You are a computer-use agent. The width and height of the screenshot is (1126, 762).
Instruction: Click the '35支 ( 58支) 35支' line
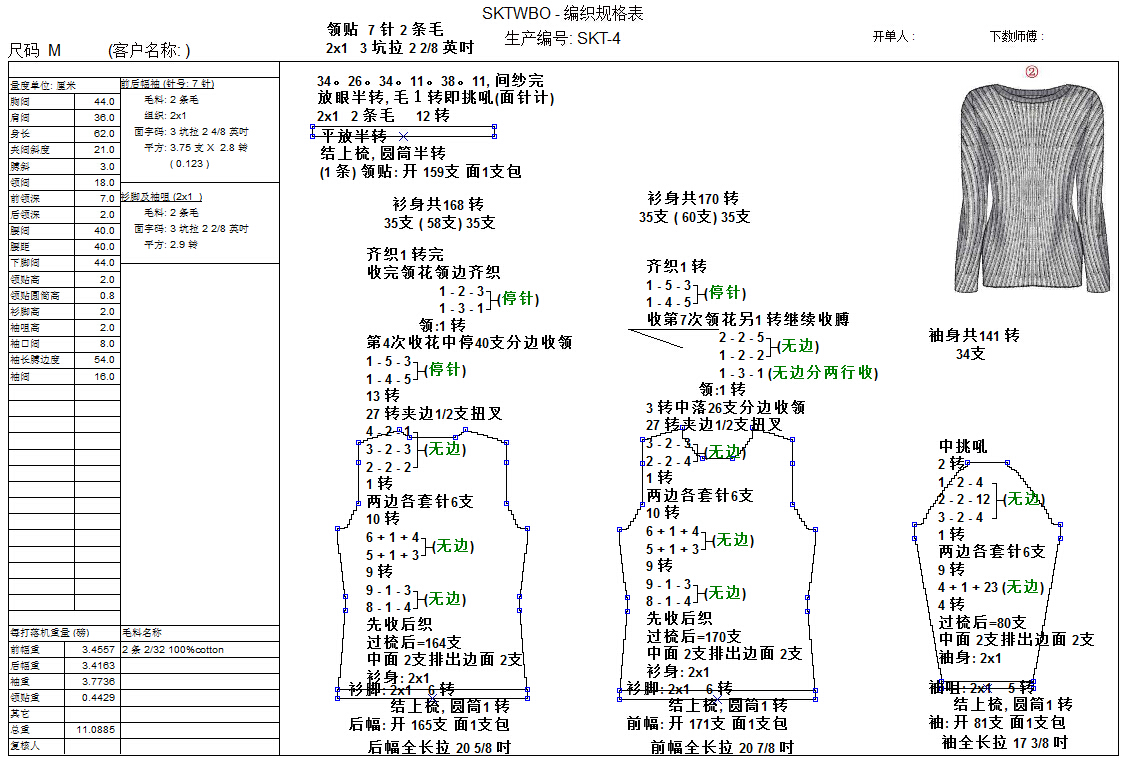tap(439, 223)
